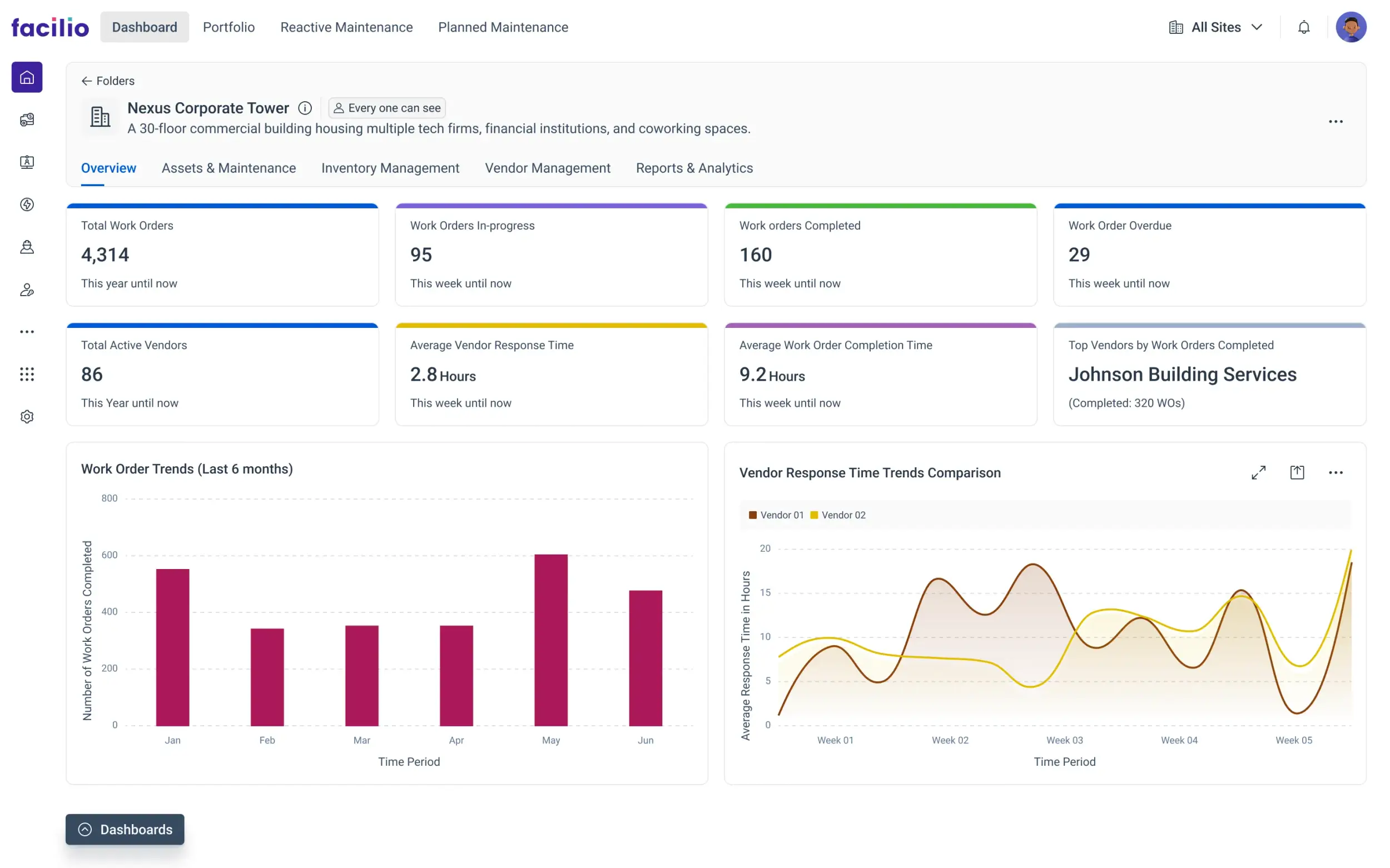Open the All Sites dropdown
Viewport: 1390px width, 868px height.
(1215, 27)
